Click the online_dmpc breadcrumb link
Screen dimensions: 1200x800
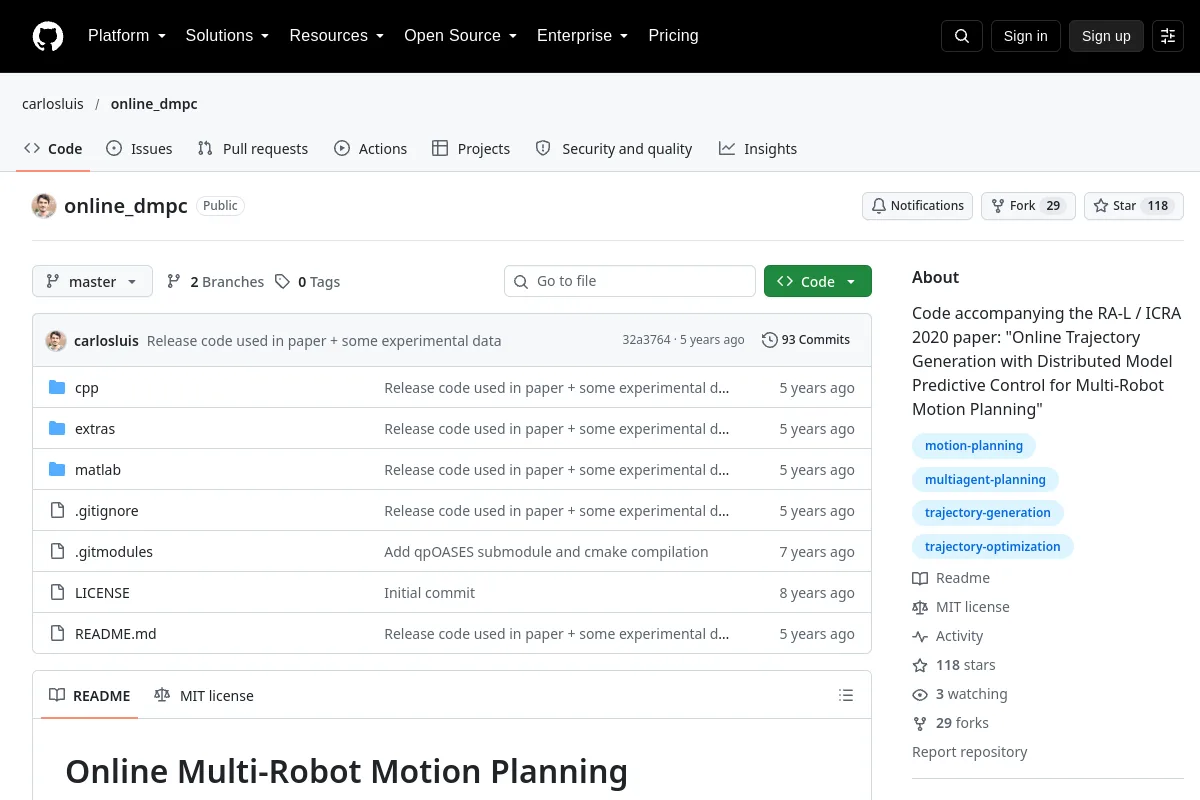pos(154,104)
